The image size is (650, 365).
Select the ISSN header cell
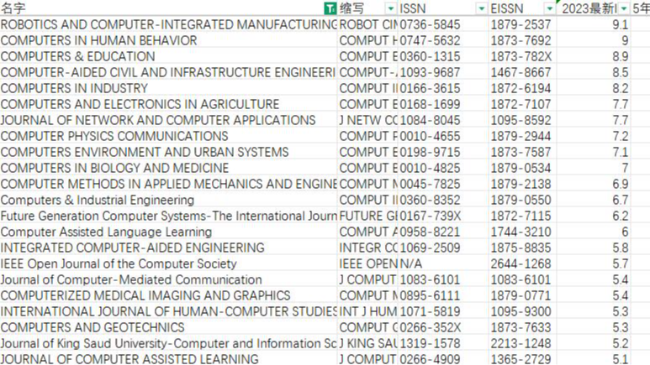click(443, 8)
